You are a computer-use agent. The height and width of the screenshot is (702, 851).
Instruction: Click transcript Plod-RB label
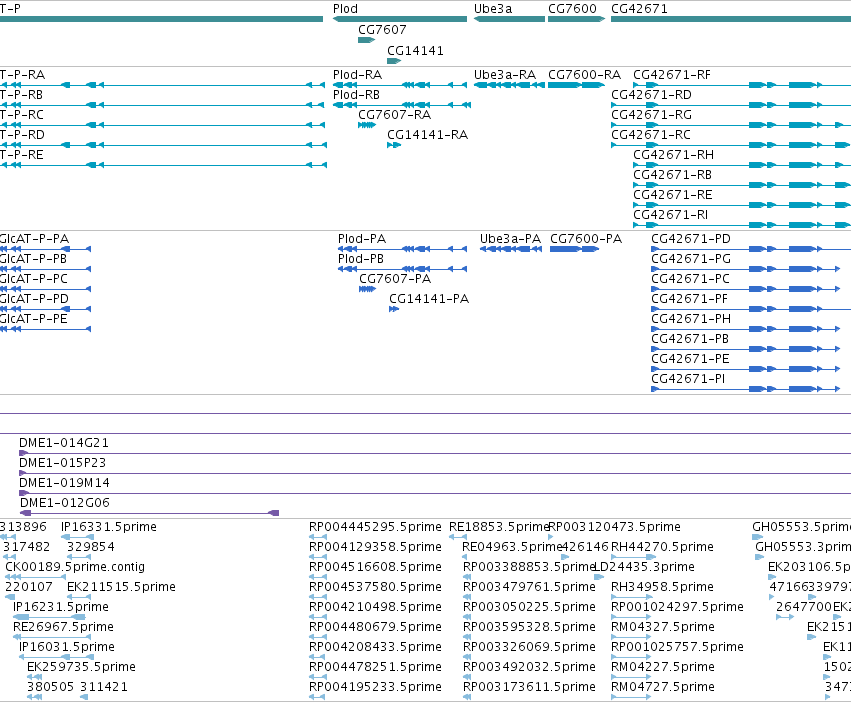point(357,95)
